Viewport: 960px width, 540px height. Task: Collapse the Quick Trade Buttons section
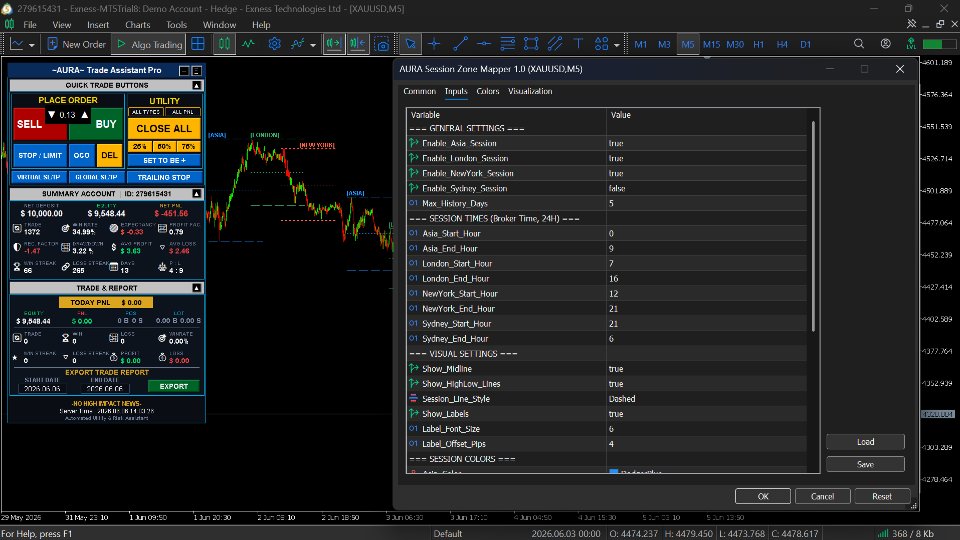click(197, 85)
